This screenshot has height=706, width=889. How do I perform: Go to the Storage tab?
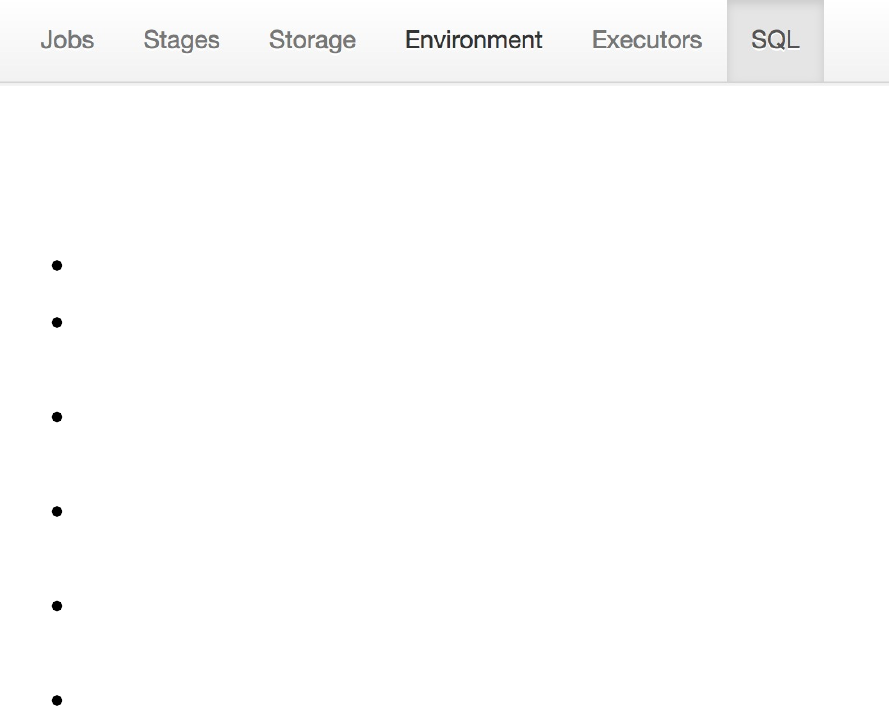312,40
